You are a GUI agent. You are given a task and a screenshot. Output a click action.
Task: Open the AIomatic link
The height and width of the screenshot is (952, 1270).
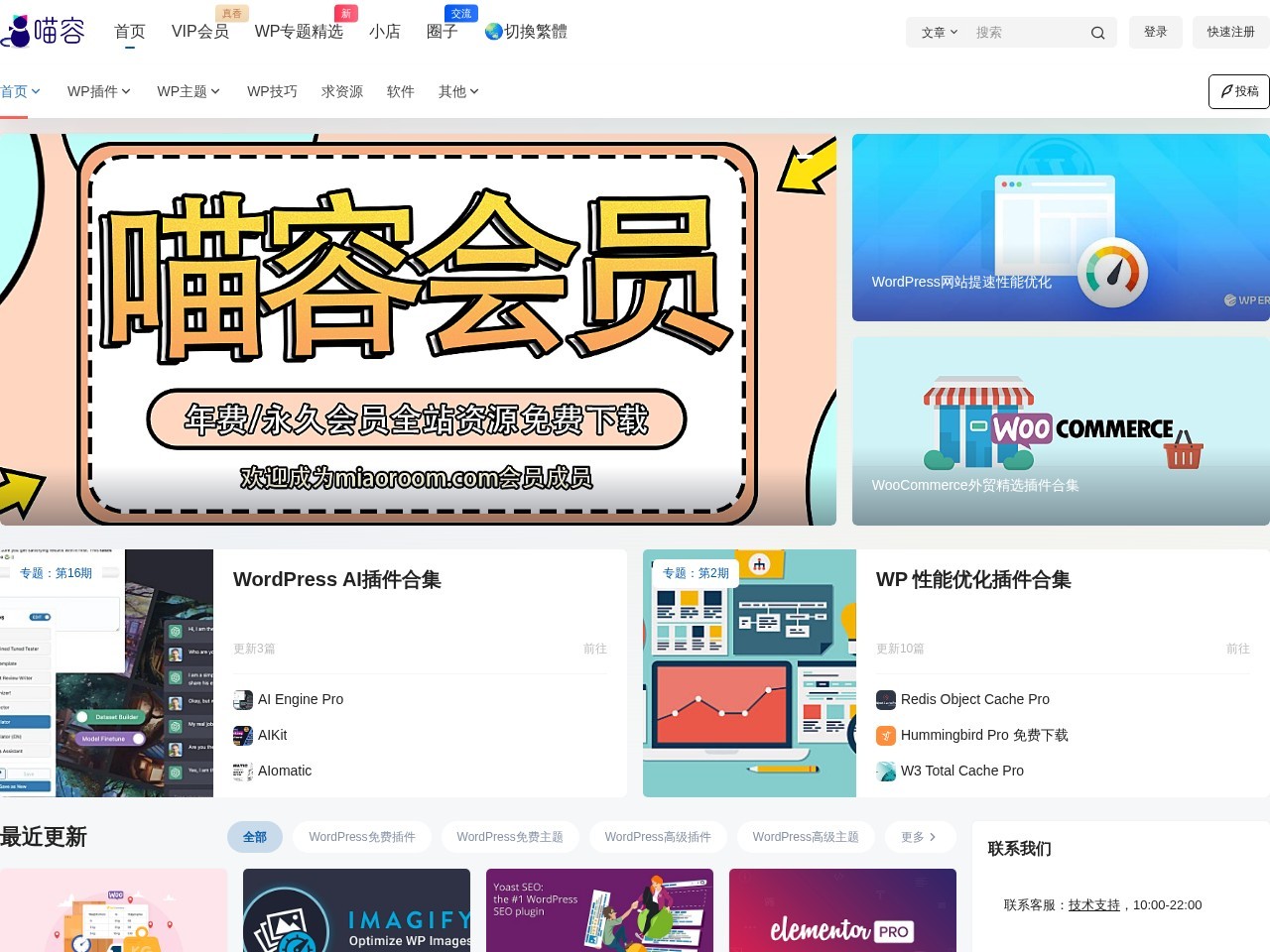285,772
